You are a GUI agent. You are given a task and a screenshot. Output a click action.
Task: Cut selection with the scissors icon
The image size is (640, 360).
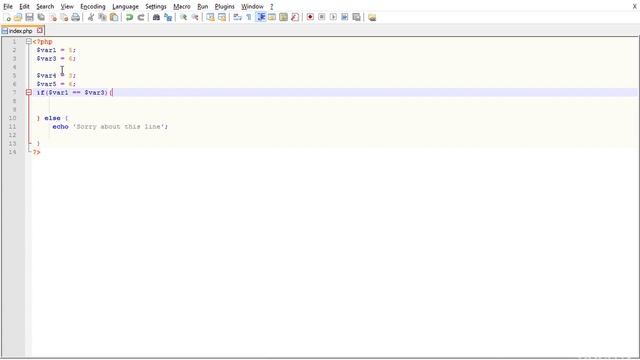[x=91, y=17]
